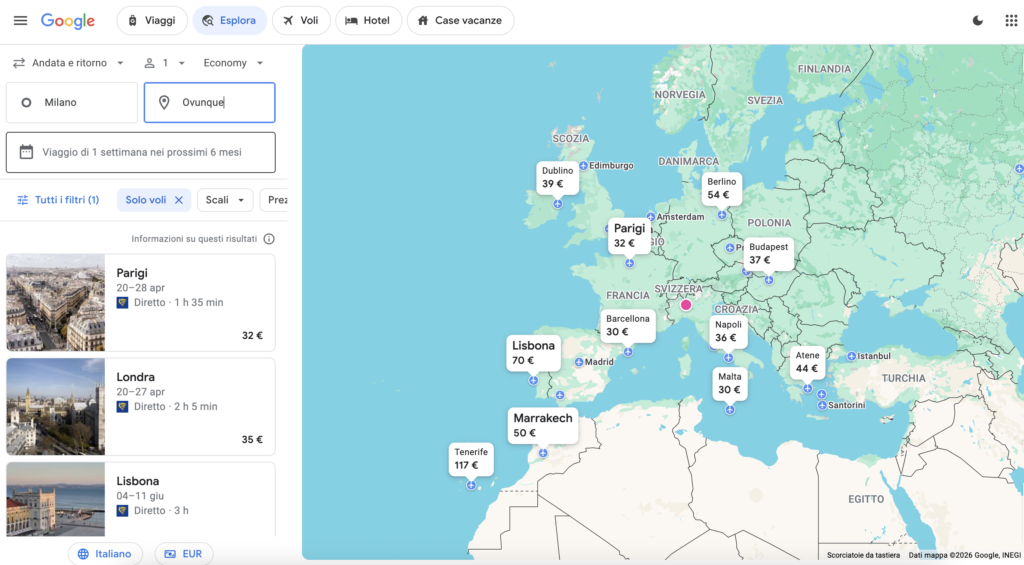Open the Parigi destination result thumbnail
Screen dimensions: 1024x565
56,302
